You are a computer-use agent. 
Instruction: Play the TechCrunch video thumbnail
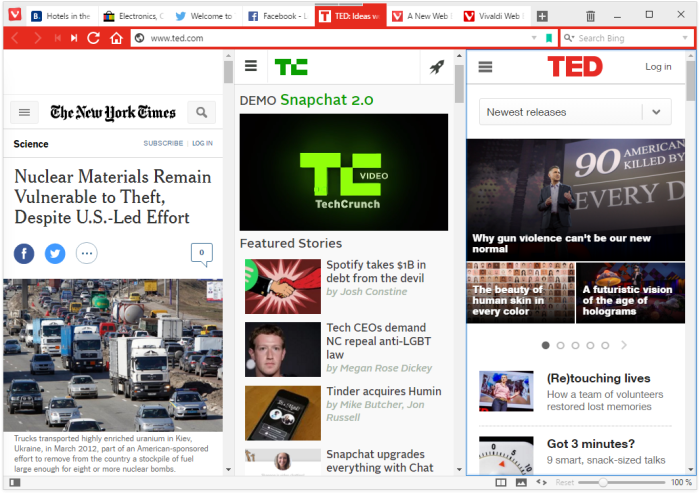click(344, 172)
